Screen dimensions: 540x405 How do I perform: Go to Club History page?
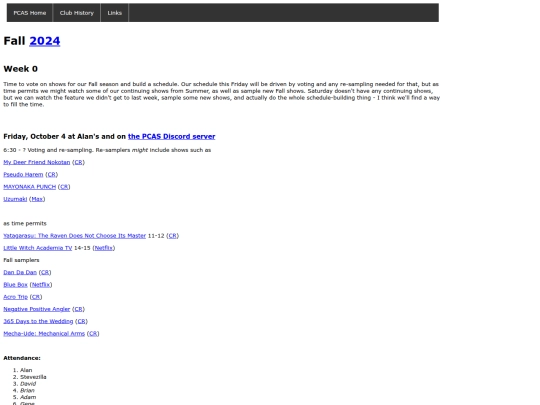click(76, 13)
